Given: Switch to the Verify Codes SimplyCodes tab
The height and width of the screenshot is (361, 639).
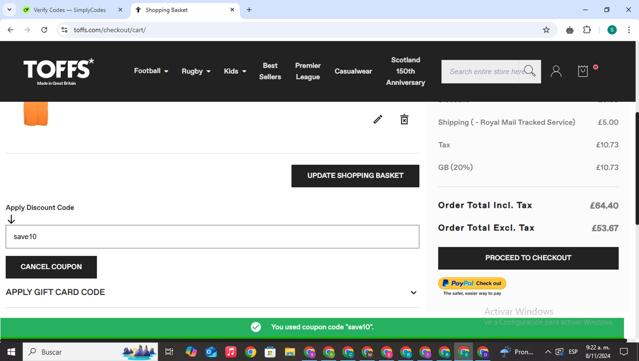Looking at the screenshot, I should pyautogui.click(x=69, y=10).
